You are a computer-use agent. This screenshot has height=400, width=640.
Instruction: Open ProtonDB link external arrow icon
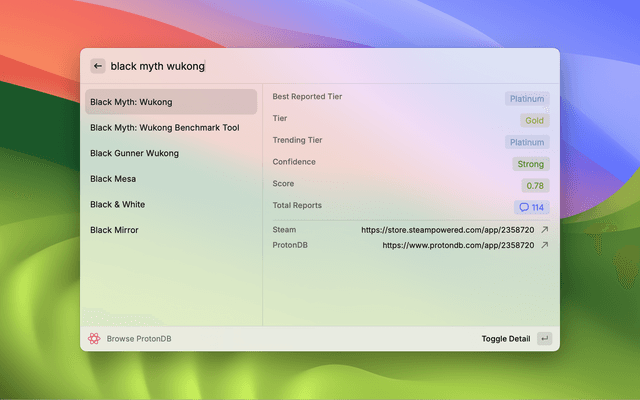544,245
